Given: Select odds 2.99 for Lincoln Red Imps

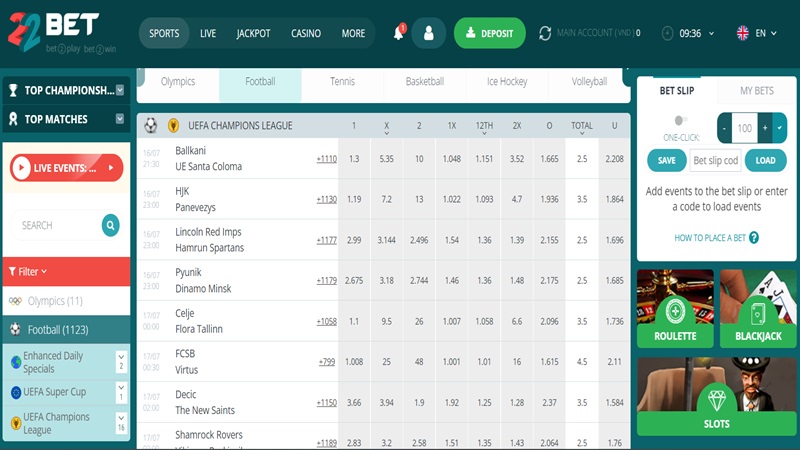Looking at the screenshot, I should pyautogui.click(x=354, y=240).
